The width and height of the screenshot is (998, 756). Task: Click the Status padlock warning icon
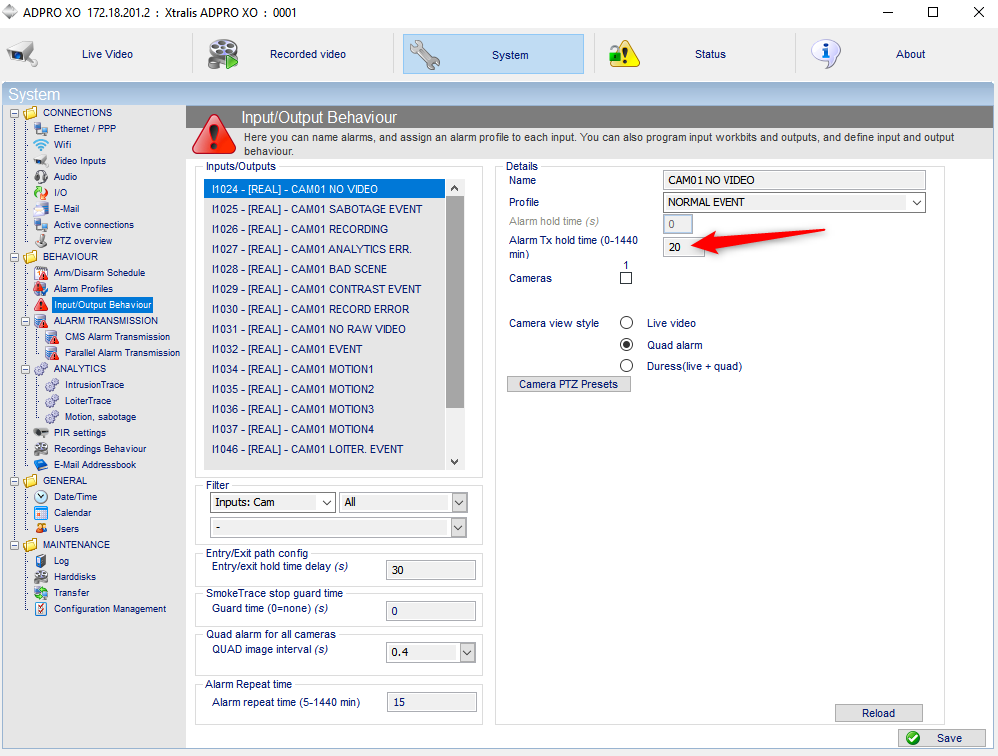click(x=624, y=54)
